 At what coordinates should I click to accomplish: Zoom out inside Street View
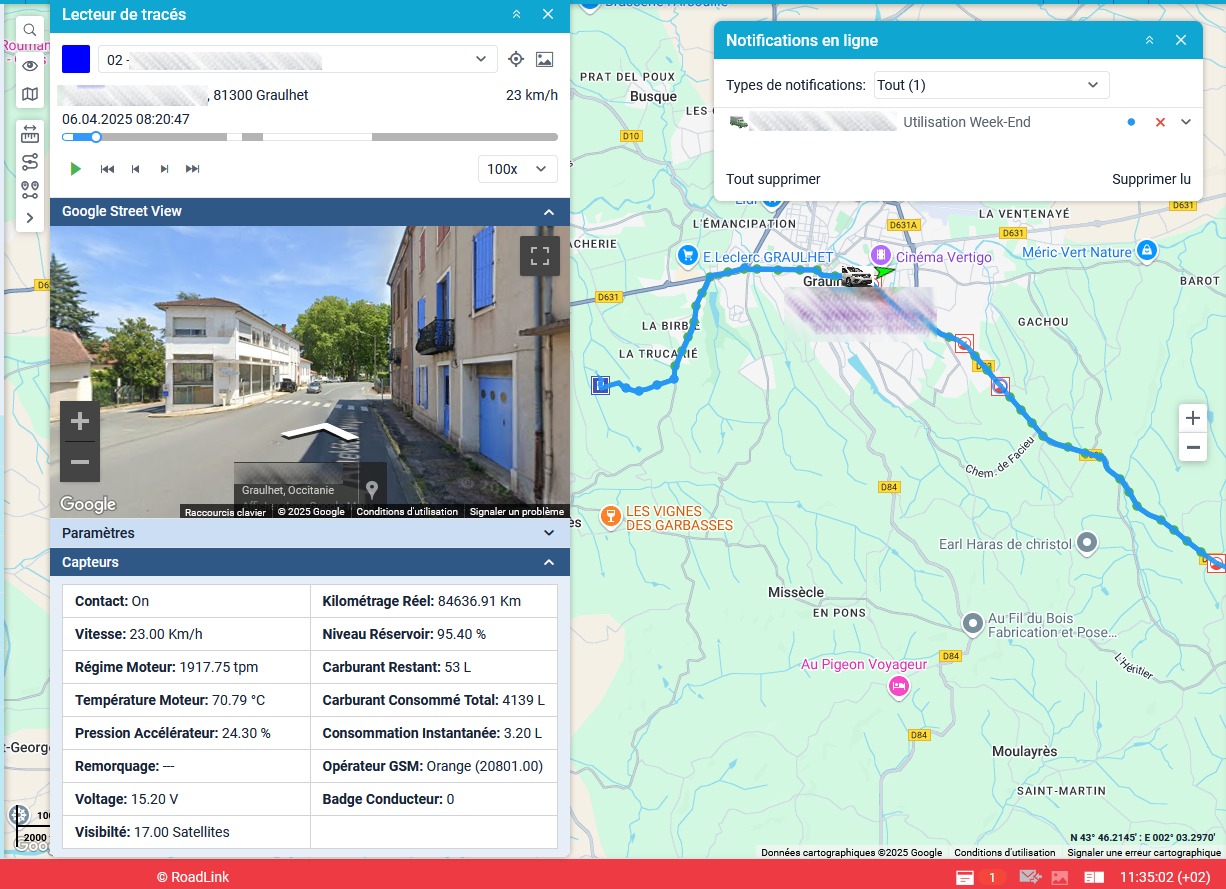click(80, 462)
